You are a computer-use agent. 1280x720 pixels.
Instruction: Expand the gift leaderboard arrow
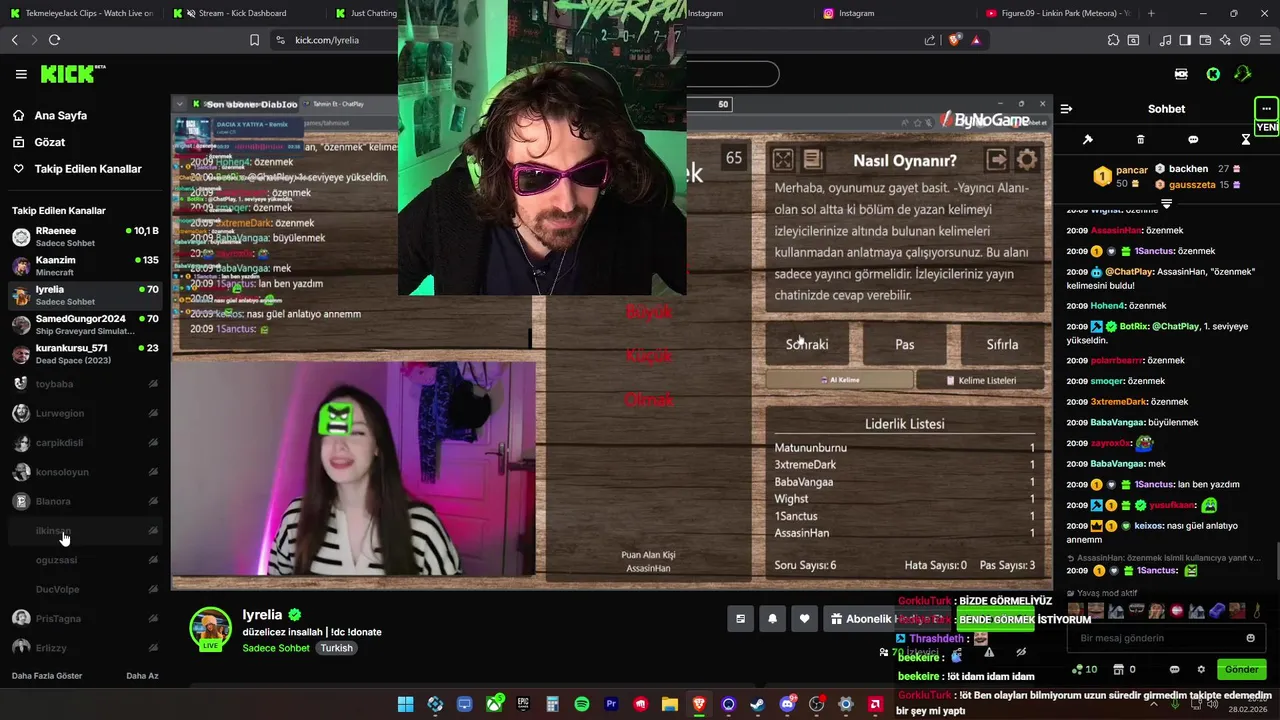[1166, 203]
